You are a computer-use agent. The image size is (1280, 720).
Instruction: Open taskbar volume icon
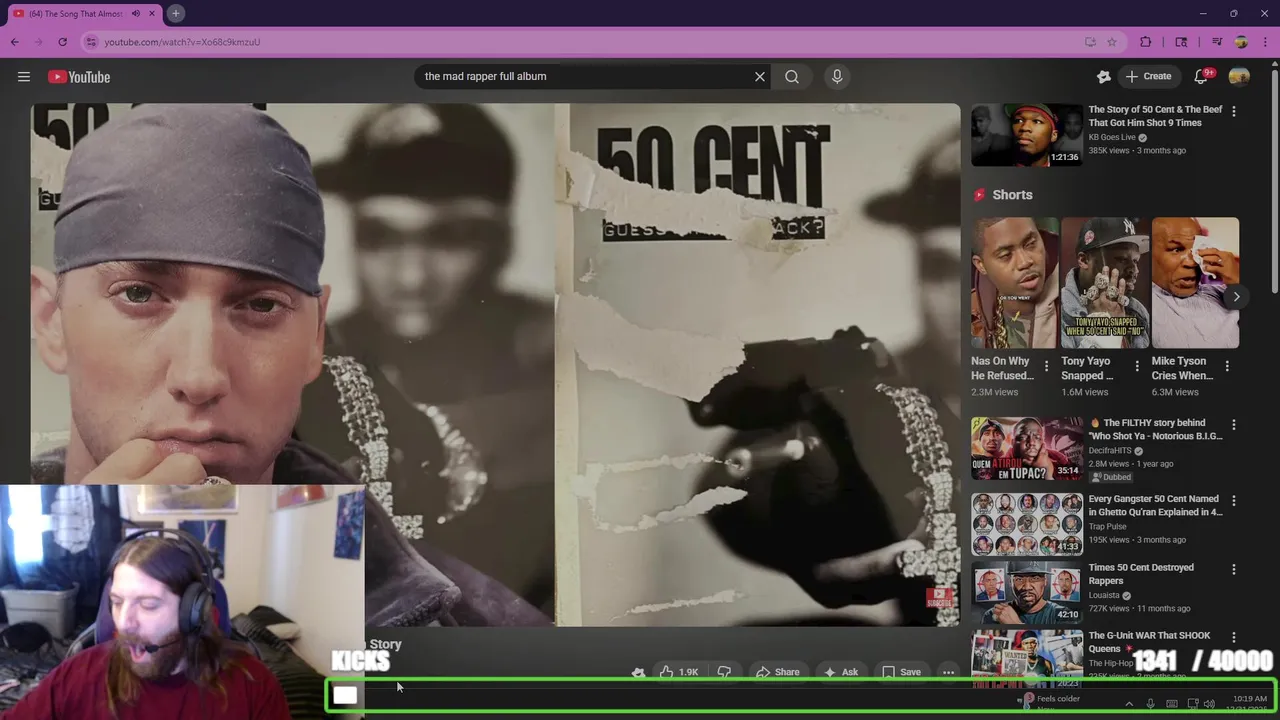coord(1210,704)
